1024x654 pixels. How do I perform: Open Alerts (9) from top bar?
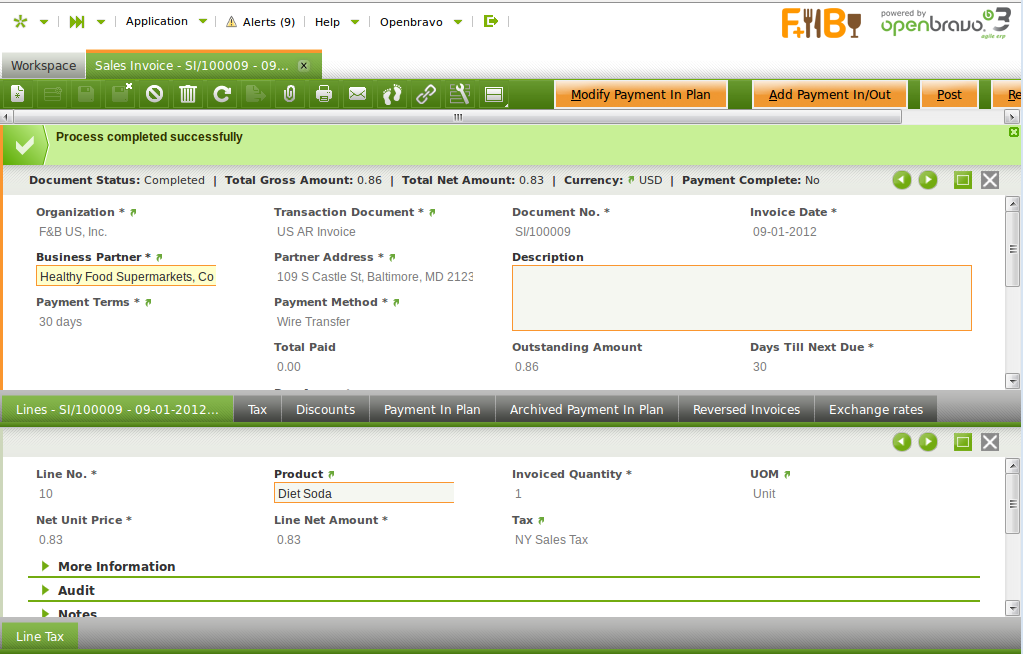point(260,21)
